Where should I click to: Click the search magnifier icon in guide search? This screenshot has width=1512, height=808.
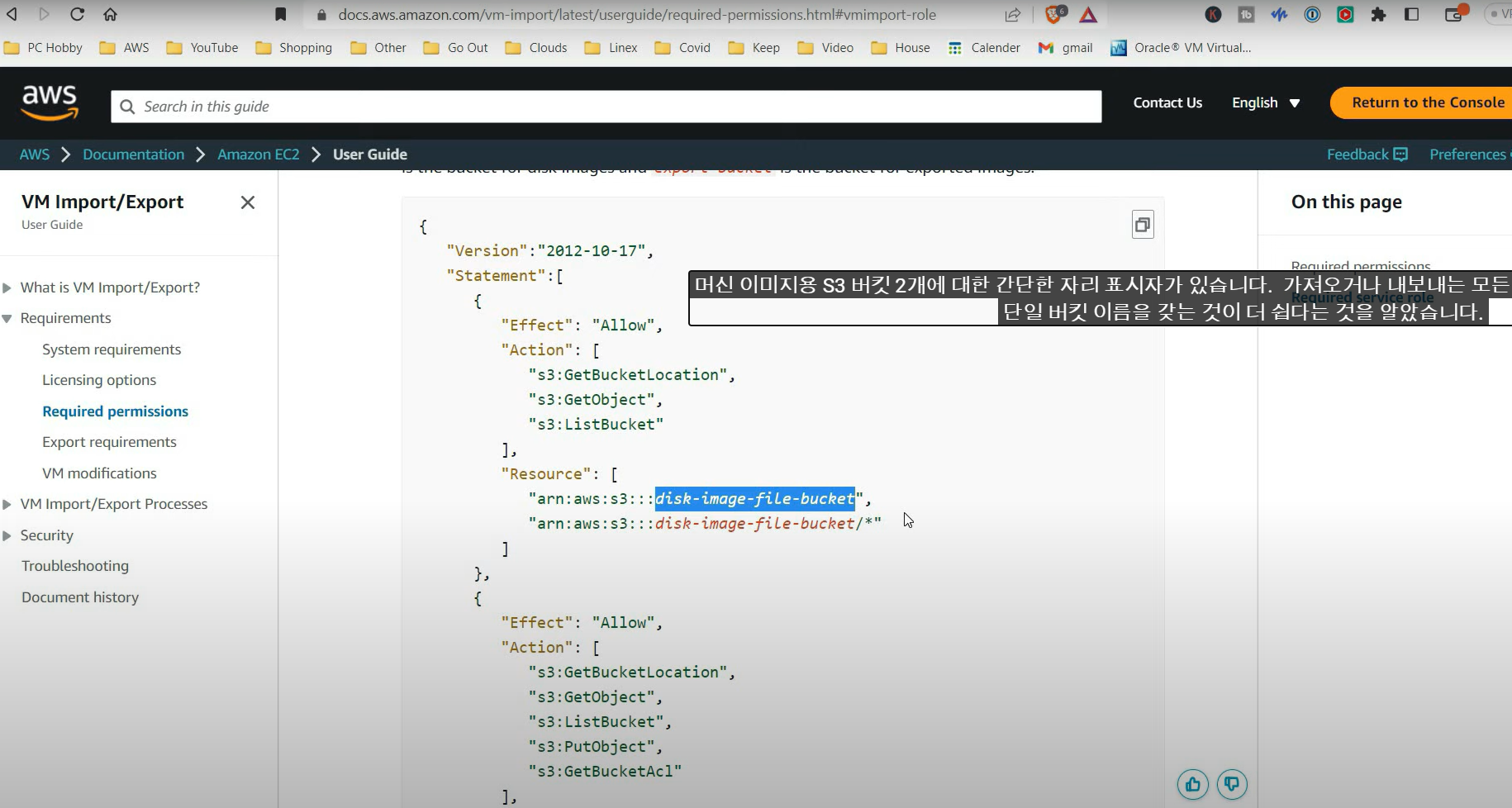point(127,107)
